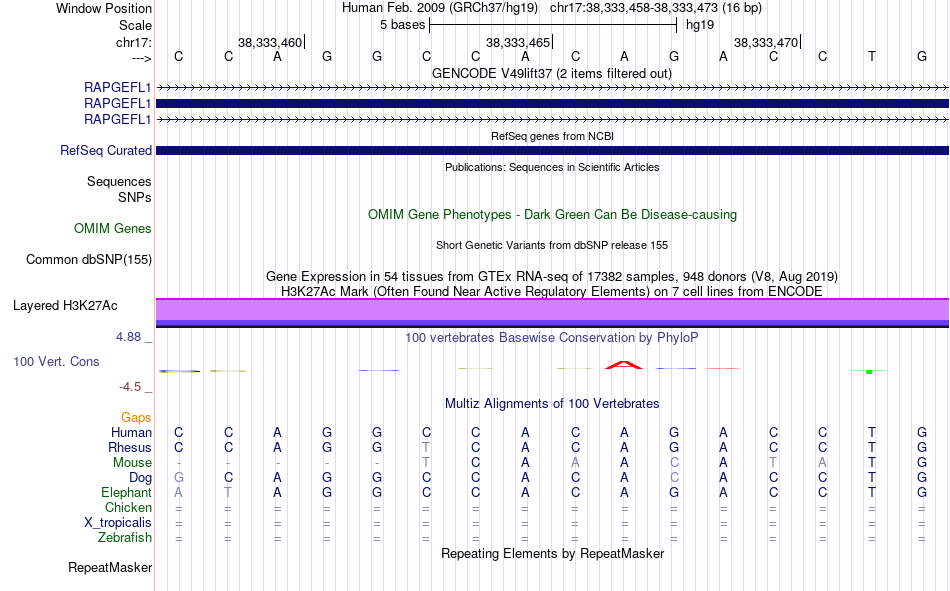Click the Common dbSNP(155) label

89,259
